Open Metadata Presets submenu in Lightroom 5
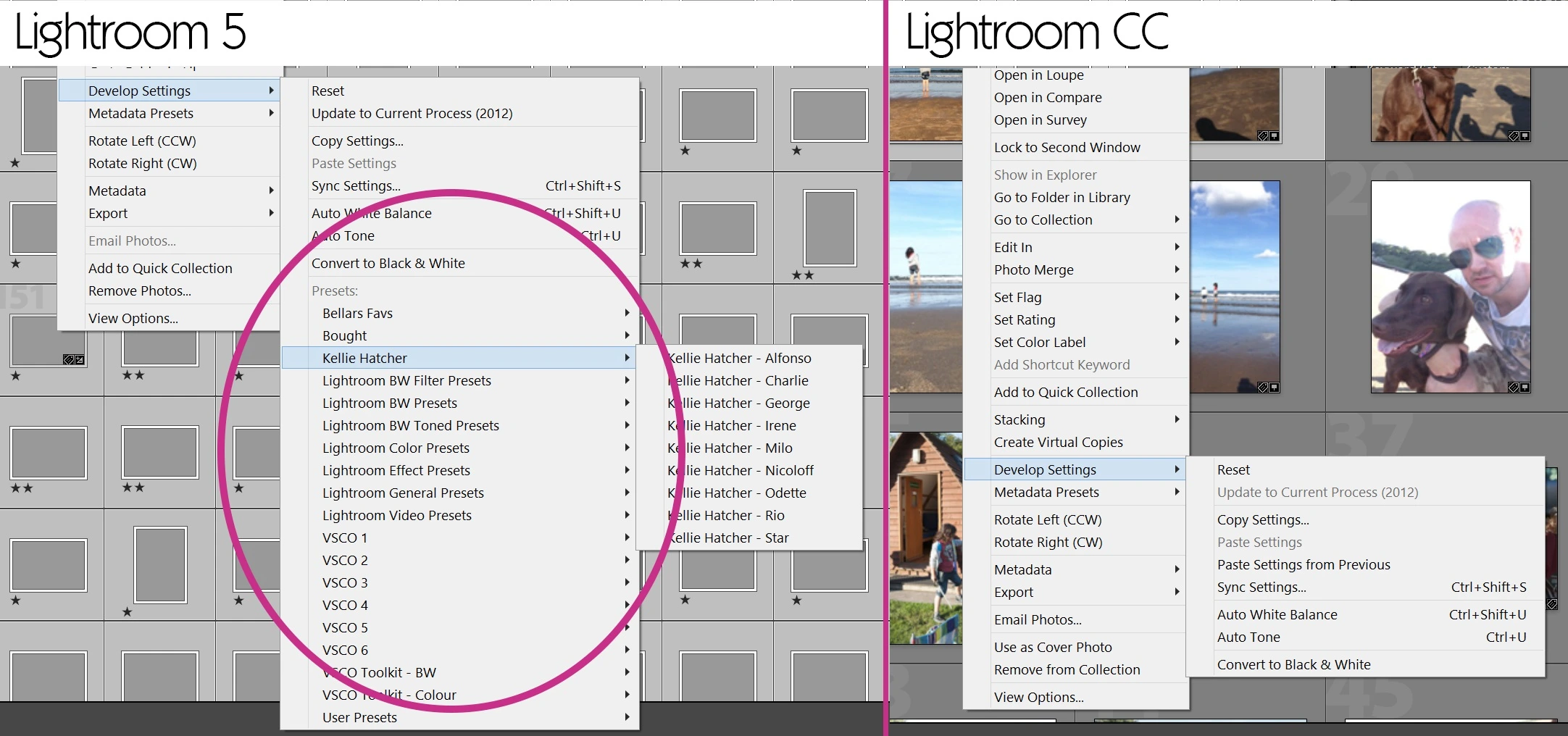Image resolution: width=1568 pixels, height=736 pixels. coord(168,113)
